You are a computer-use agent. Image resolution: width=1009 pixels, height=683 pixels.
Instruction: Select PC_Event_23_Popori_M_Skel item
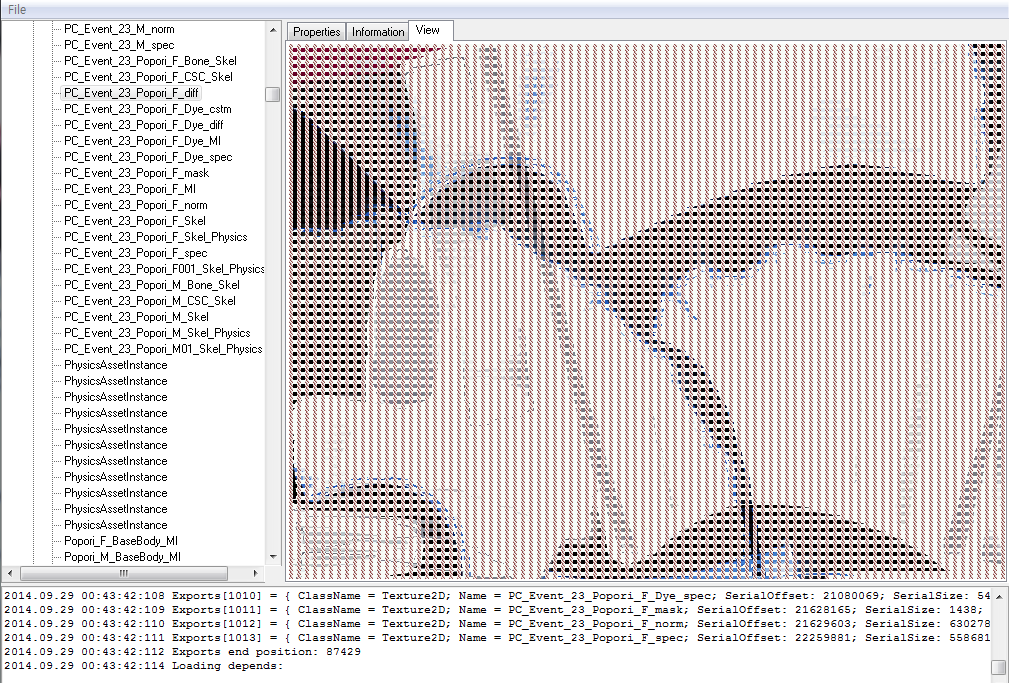136,317
